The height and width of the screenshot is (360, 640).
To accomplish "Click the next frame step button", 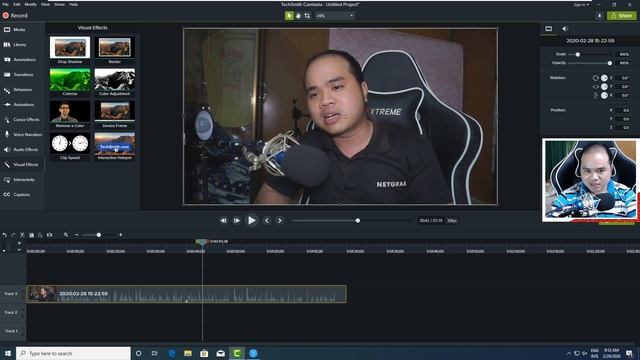I will [237, 220].
